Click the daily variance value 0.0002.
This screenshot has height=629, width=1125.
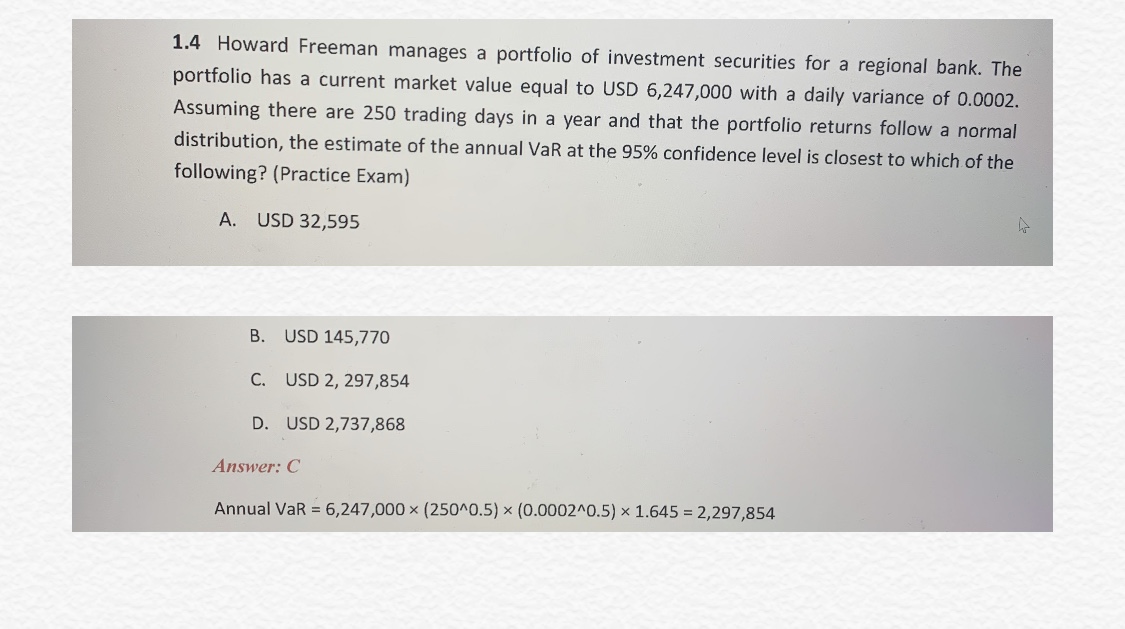tap(987, 99)
